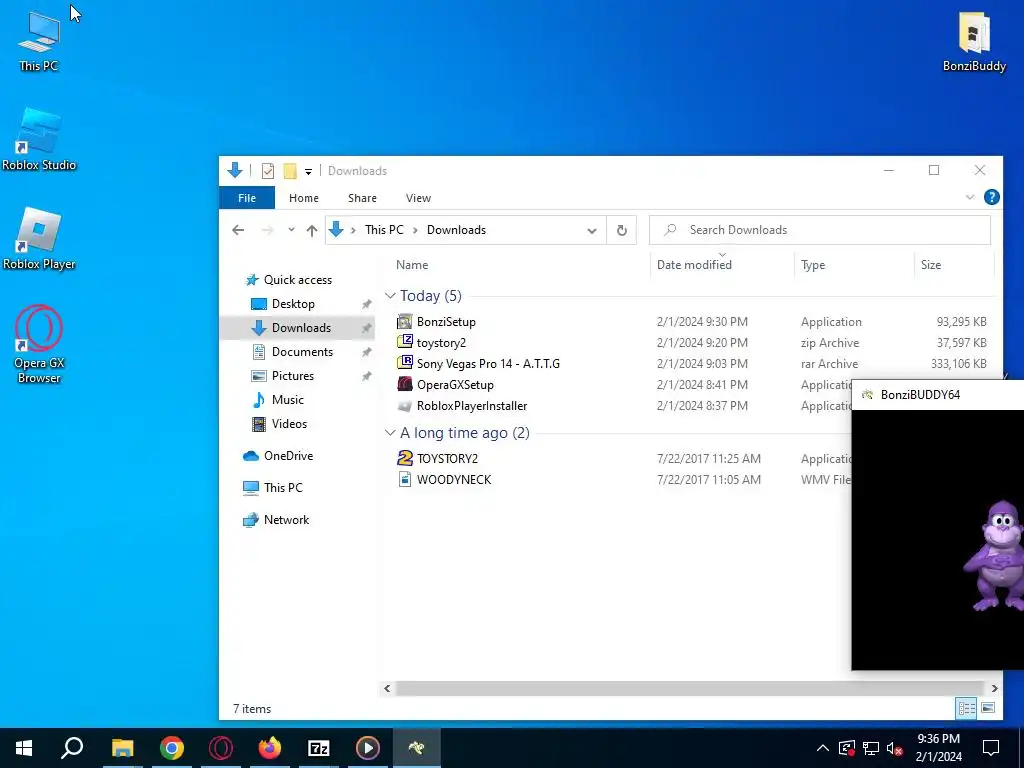Collapse the A long time ago group
The height and width of the screenshot is (768, 1024).
(391, 433)
